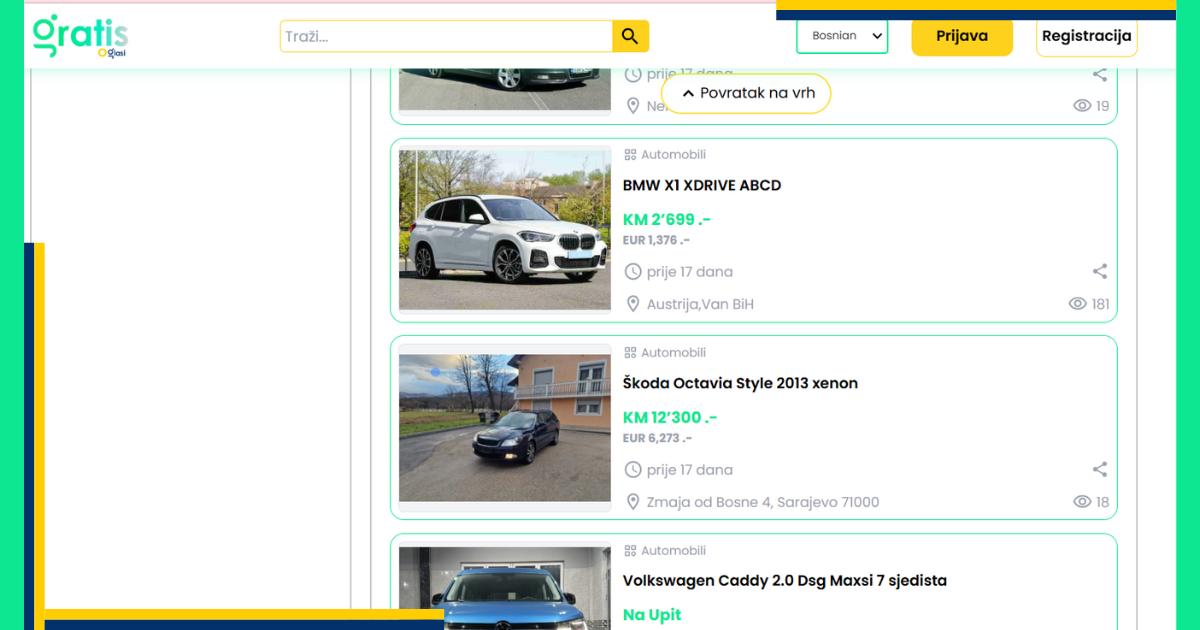The height and width of the screenshot is (630, 1200).
Task: Click price KM 2'699 .-
Action: (667, 220)
